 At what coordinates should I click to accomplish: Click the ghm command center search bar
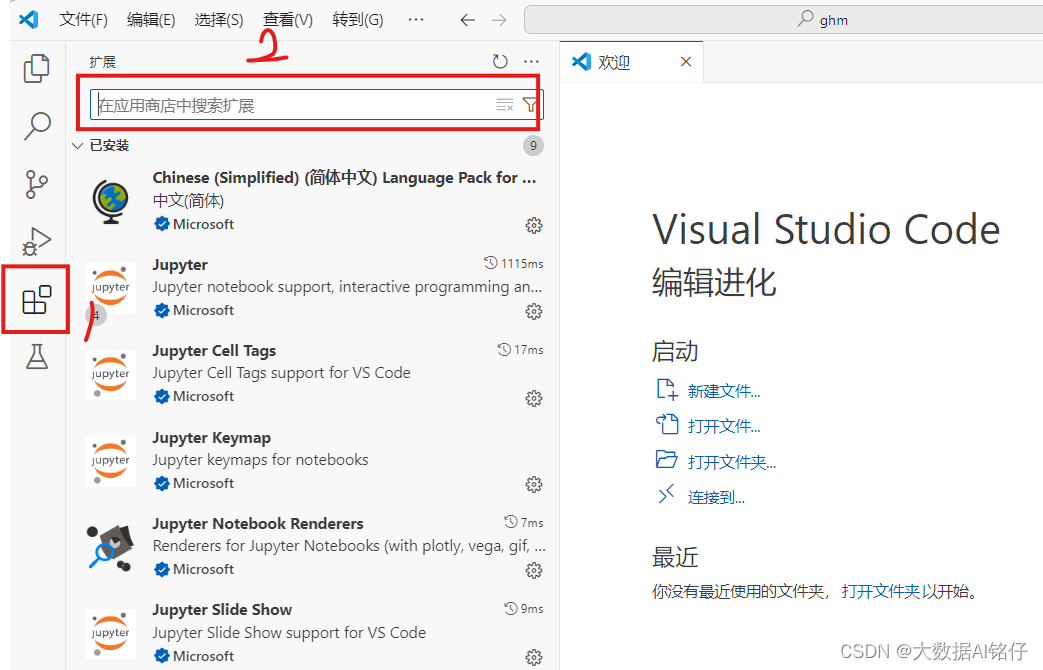point(784,20)
